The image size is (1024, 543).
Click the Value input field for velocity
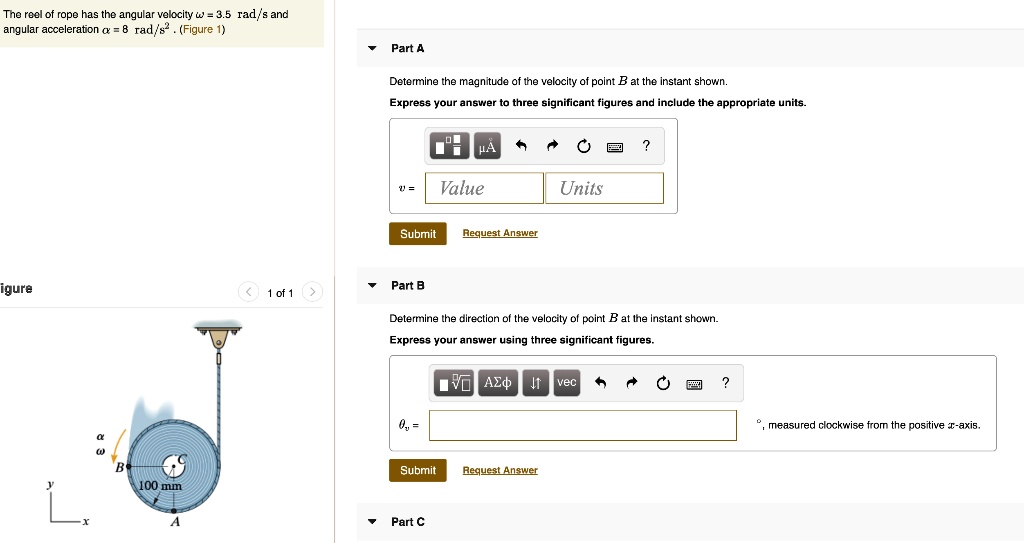click(484, 188)
